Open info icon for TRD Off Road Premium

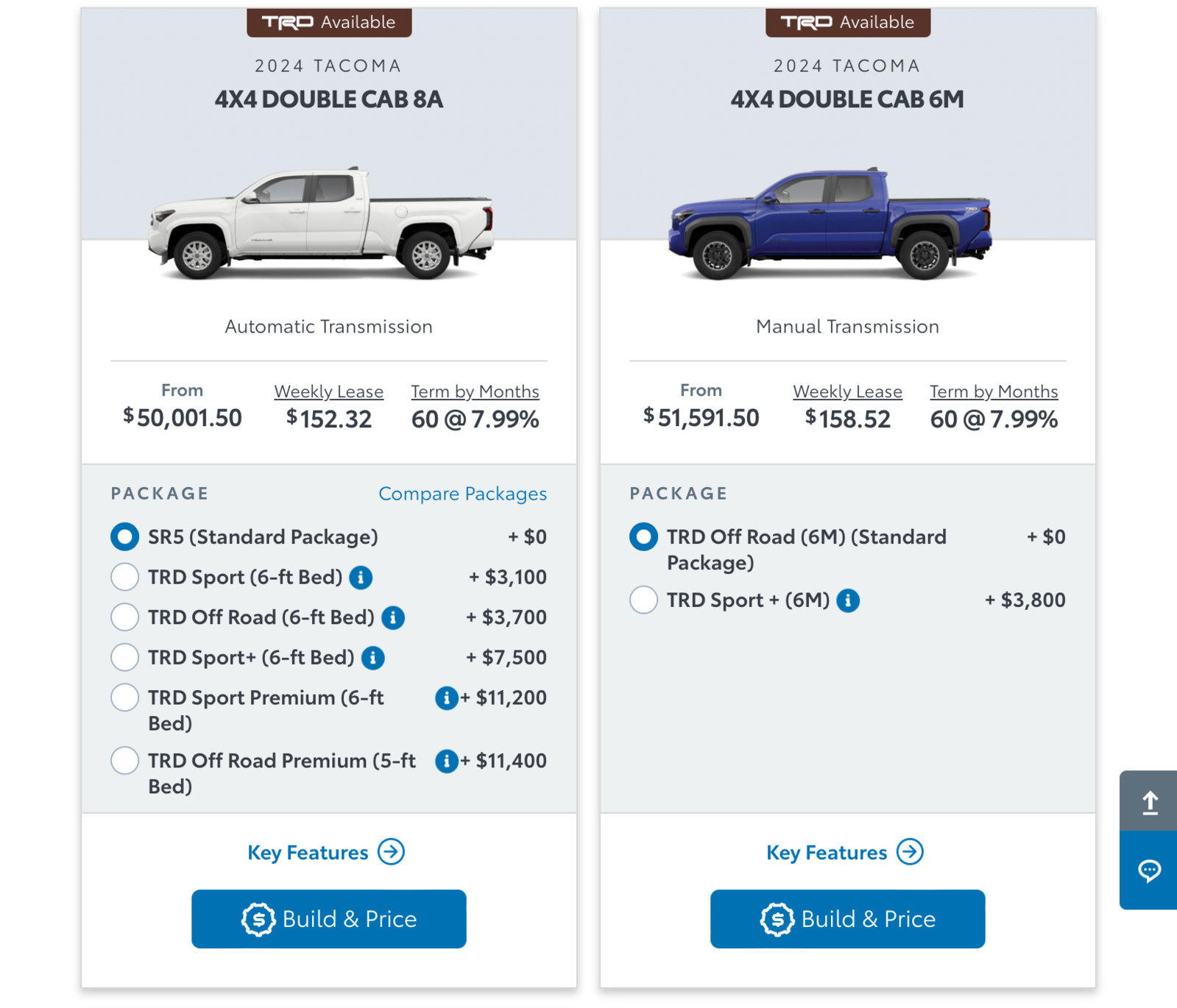[447, 761]
